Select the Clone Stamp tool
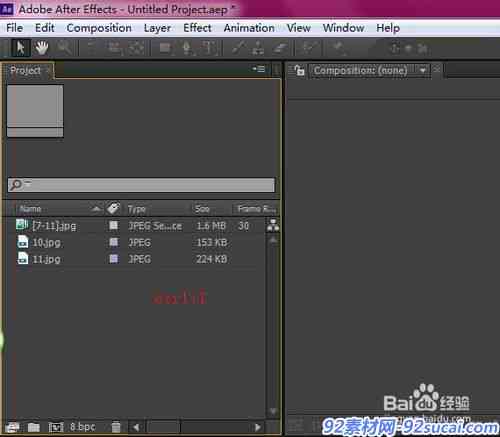The height and width of the screenshot is (437, 500). coord(258,48)
